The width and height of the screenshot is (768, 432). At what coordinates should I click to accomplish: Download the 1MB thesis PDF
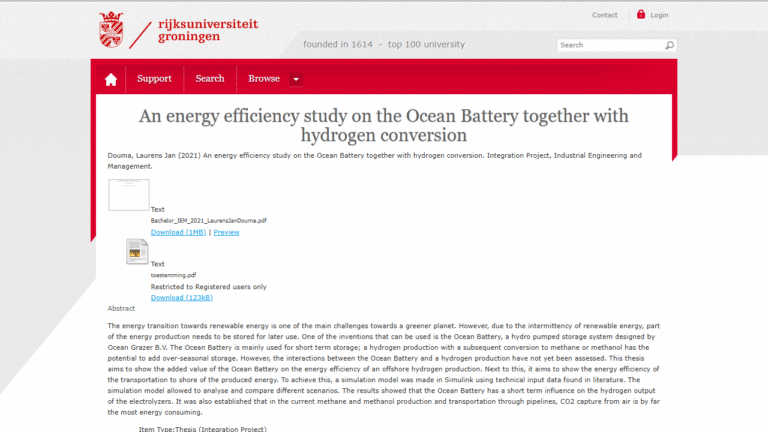click(178, 232)
